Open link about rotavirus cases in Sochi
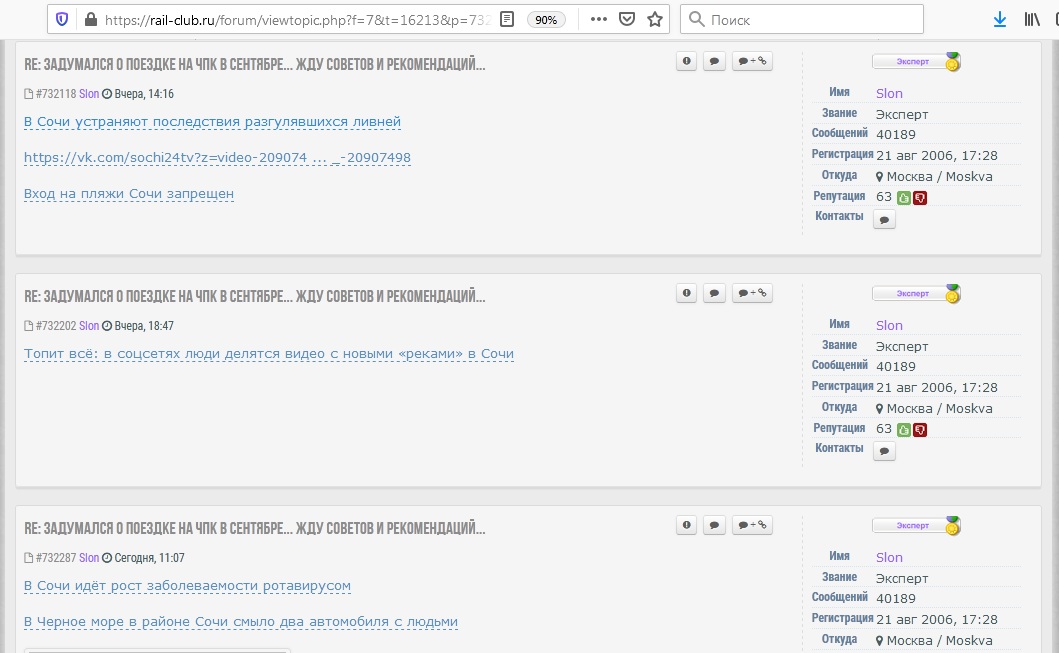Viewport: 1059px width, 653px height. click(187, 586)
